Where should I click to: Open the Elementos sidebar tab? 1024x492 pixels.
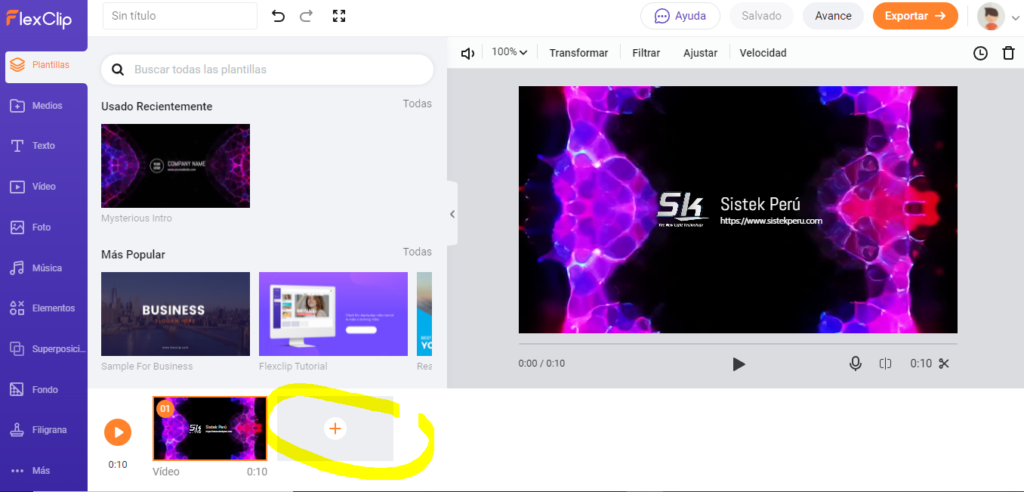(44, 308)
